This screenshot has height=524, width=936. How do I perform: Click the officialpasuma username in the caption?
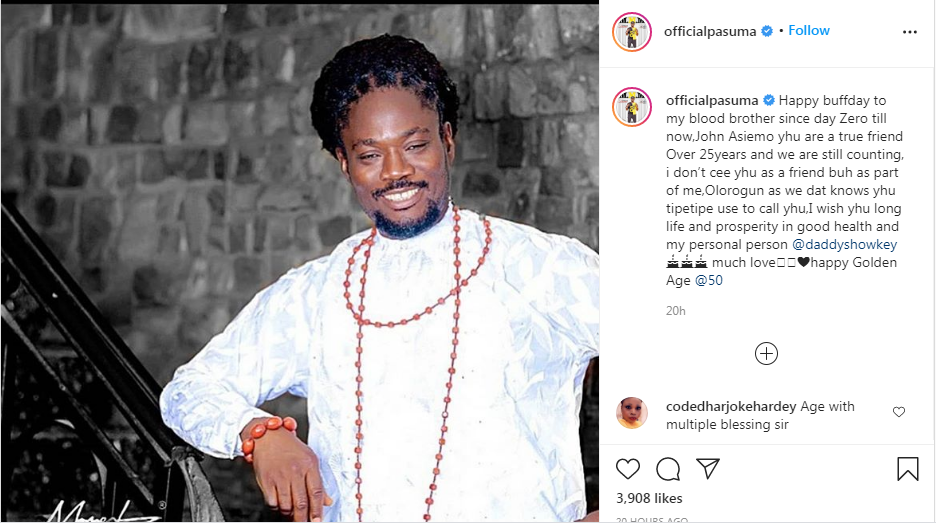click(713, 100)
